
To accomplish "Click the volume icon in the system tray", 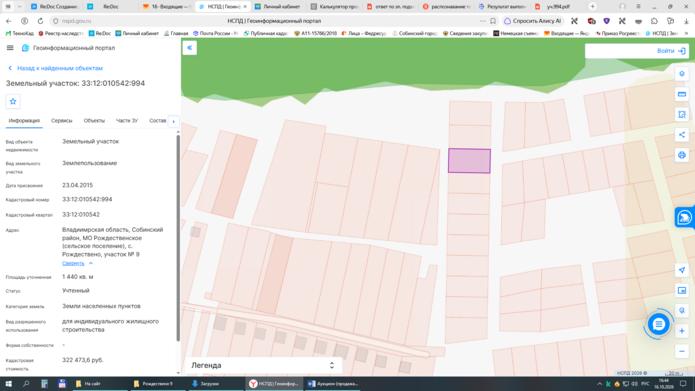I will pos(634,384).
